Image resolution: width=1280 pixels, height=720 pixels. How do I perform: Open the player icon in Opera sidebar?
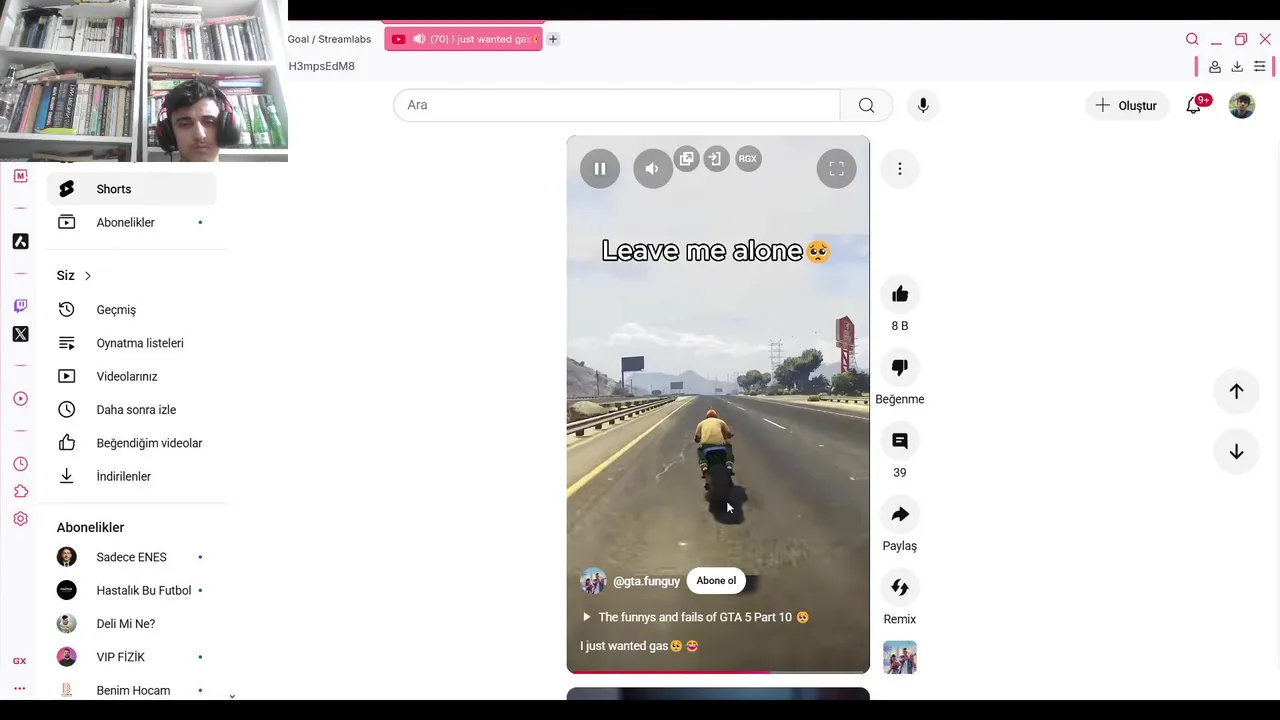[x=20, y=399]
